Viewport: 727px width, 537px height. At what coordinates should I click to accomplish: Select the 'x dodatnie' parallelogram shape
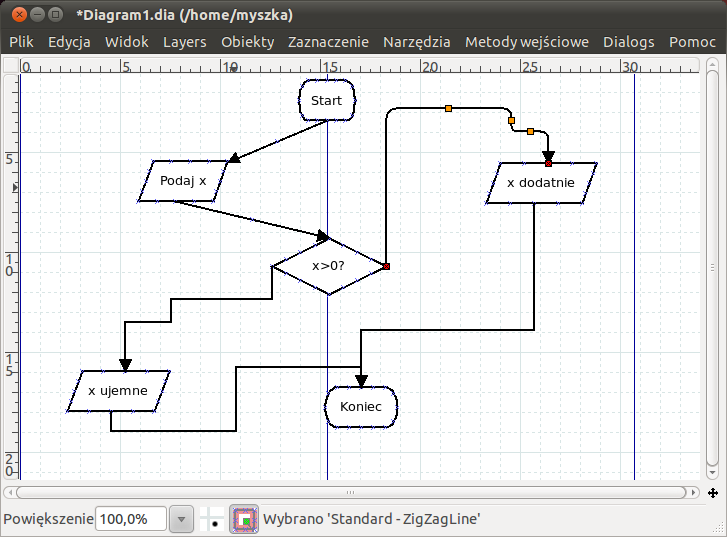[x=541, y=183]
